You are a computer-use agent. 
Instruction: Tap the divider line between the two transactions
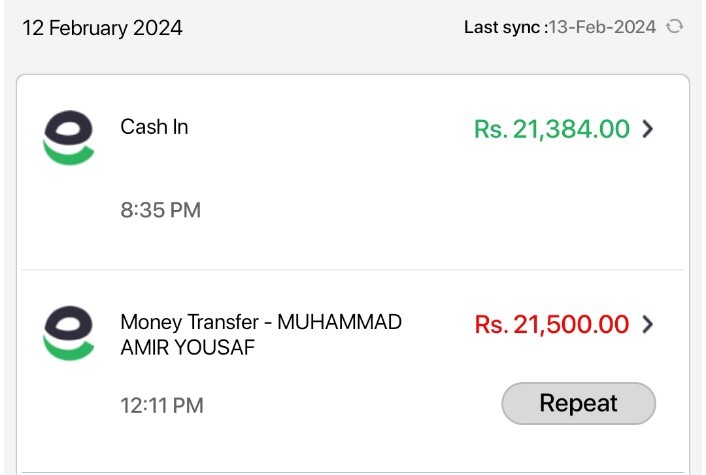click(353, 270)
